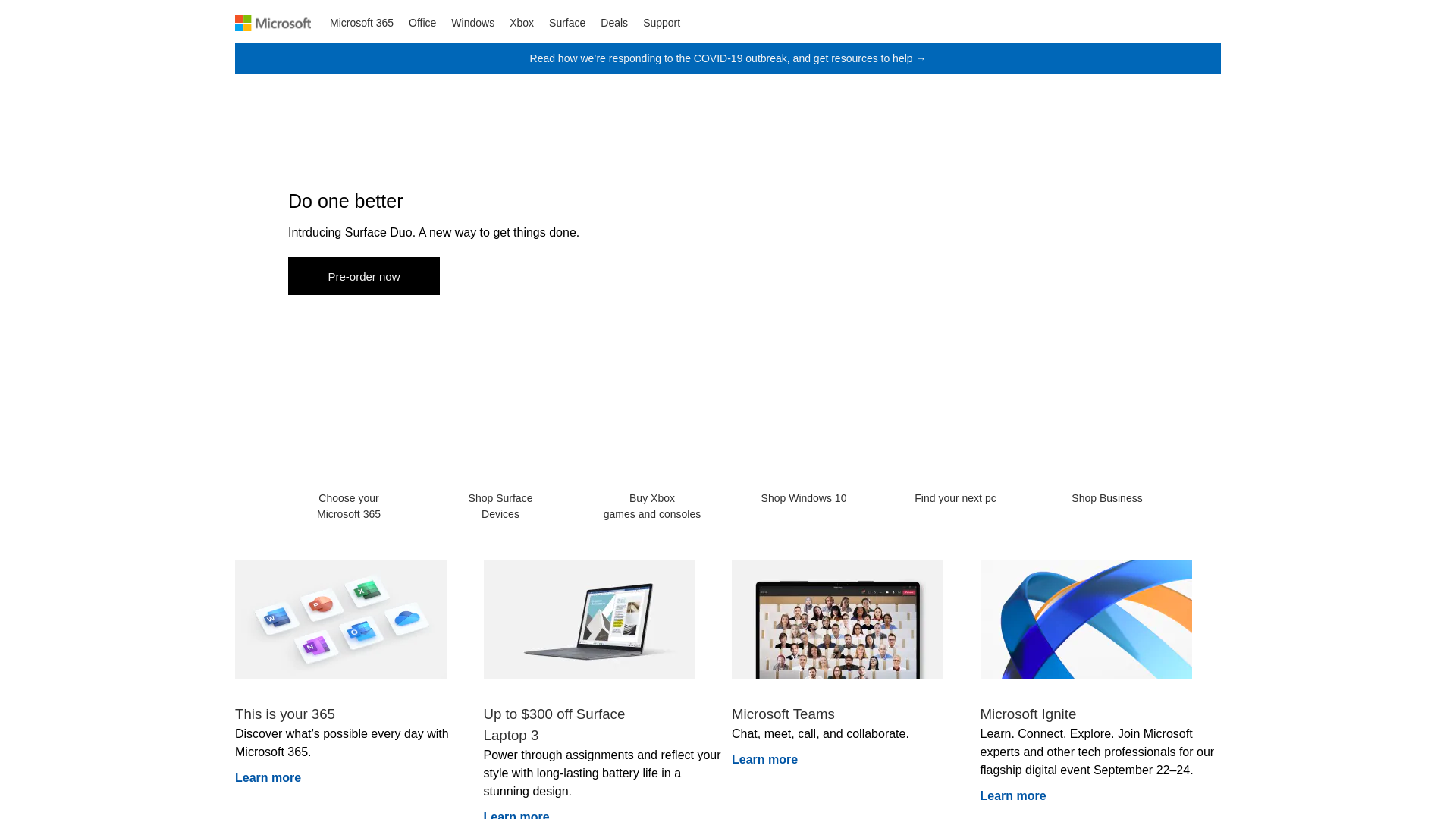Learn more about Microsoft Teams
Viewport: 1456px width, 819px height.
coord(764,760)
